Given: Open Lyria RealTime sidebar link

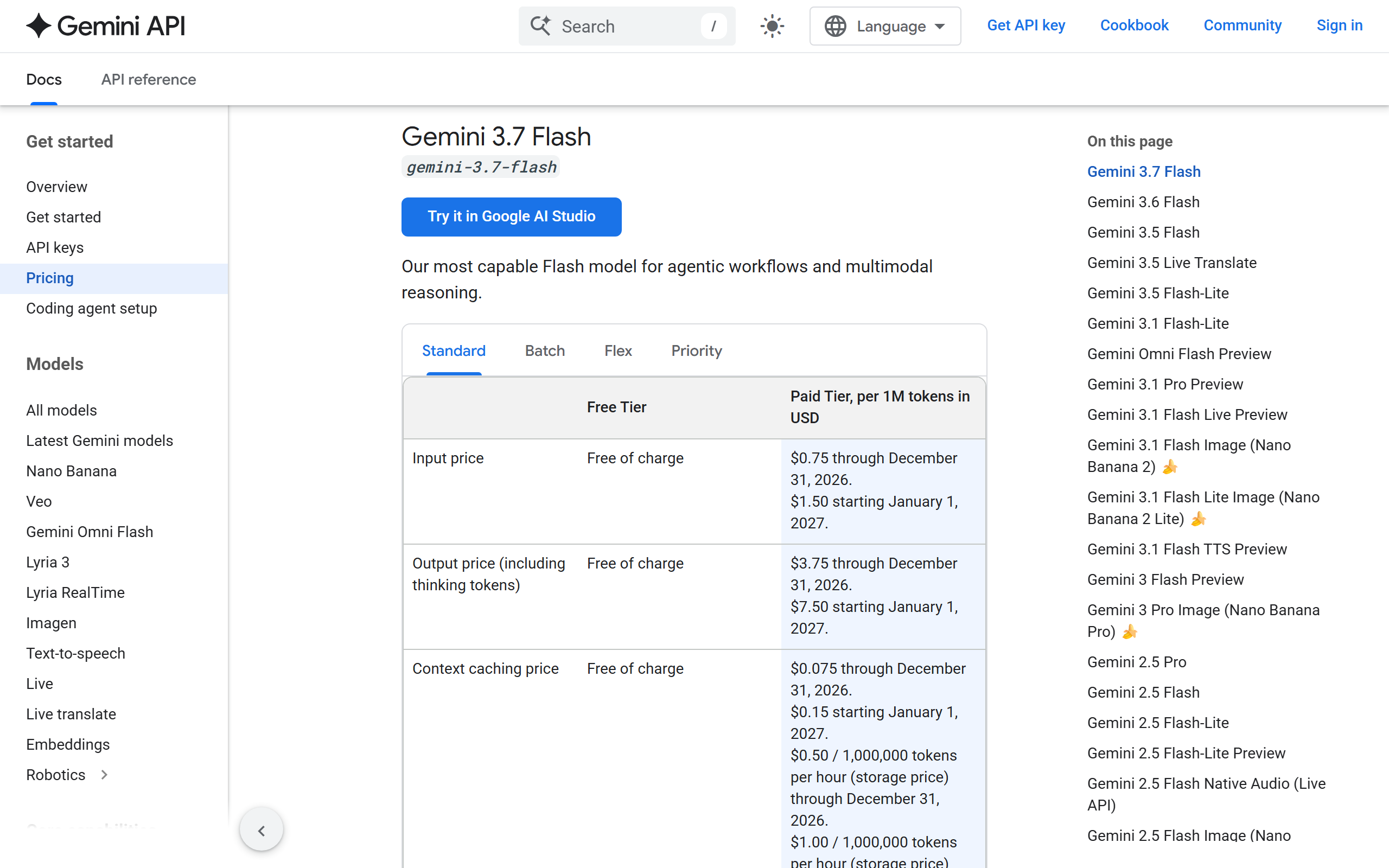Looking at the screenshot, I should [75, 592].
